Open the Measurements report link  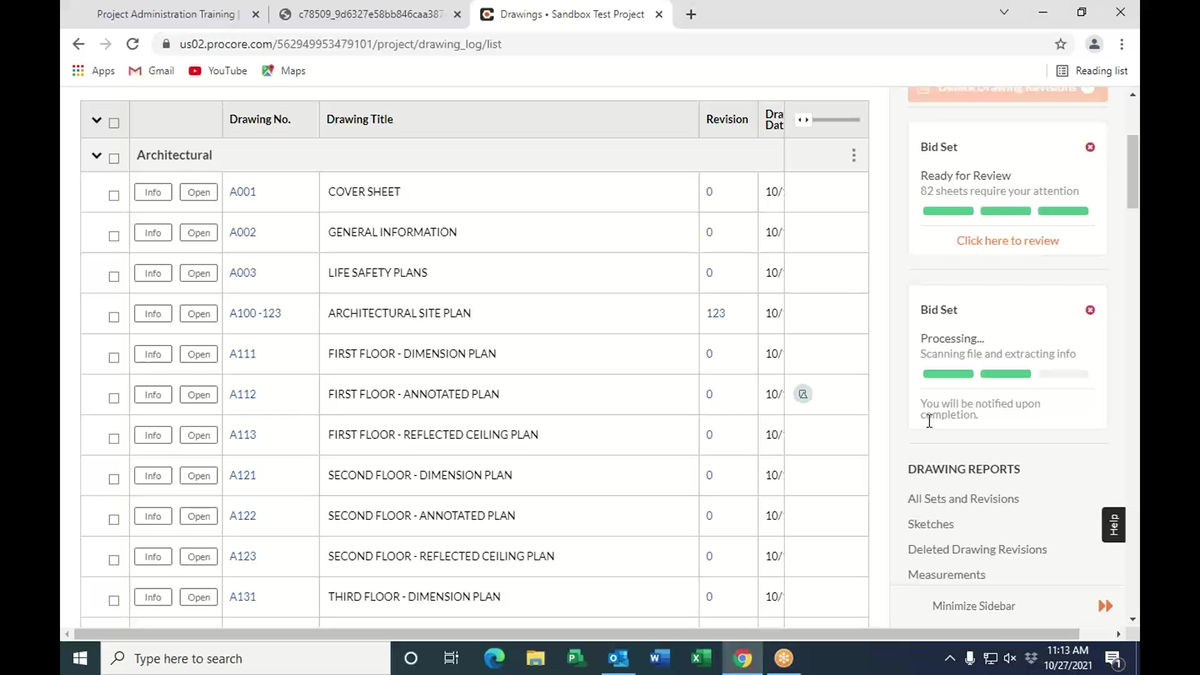tap(947, 575)
